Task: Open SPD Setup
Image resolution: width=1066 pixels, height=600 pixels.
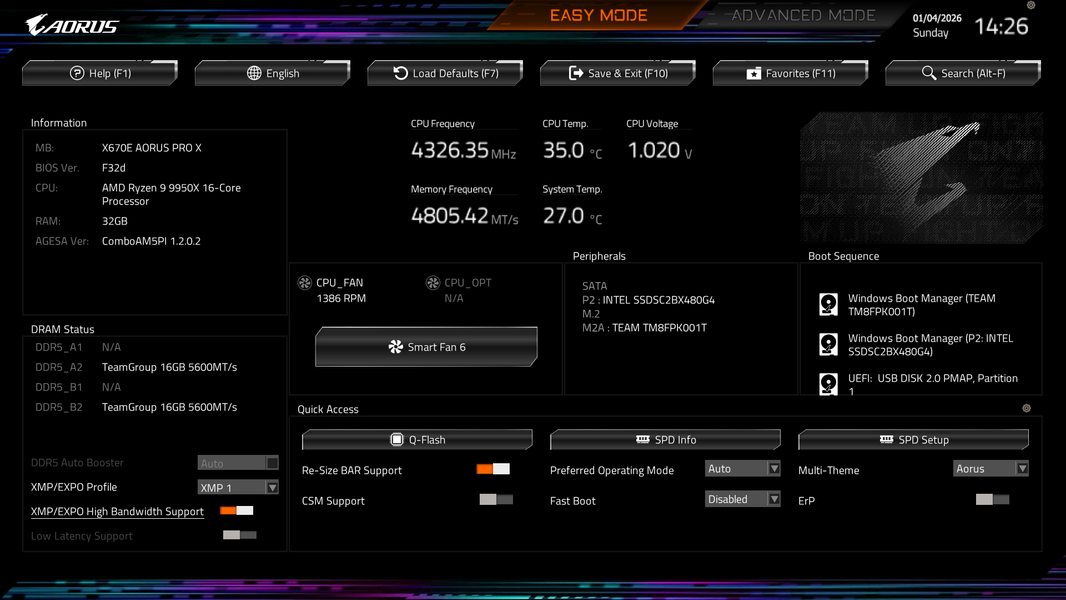Action: [914, 440]
